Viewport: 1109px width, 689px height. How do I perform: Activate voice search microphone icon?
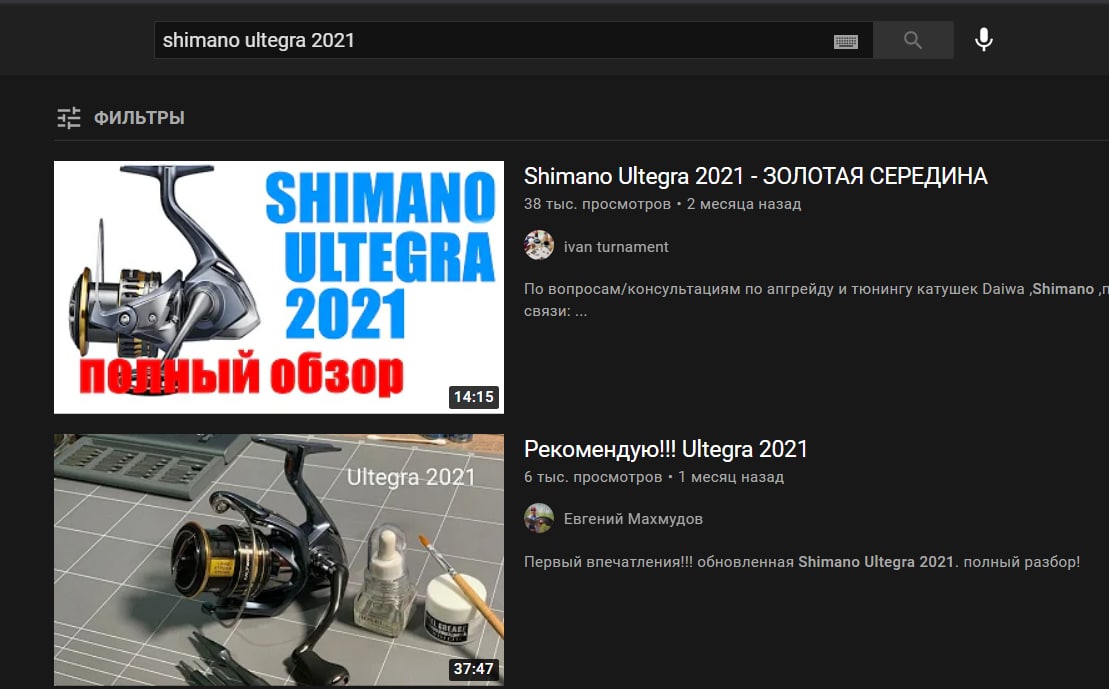point(984,40)
